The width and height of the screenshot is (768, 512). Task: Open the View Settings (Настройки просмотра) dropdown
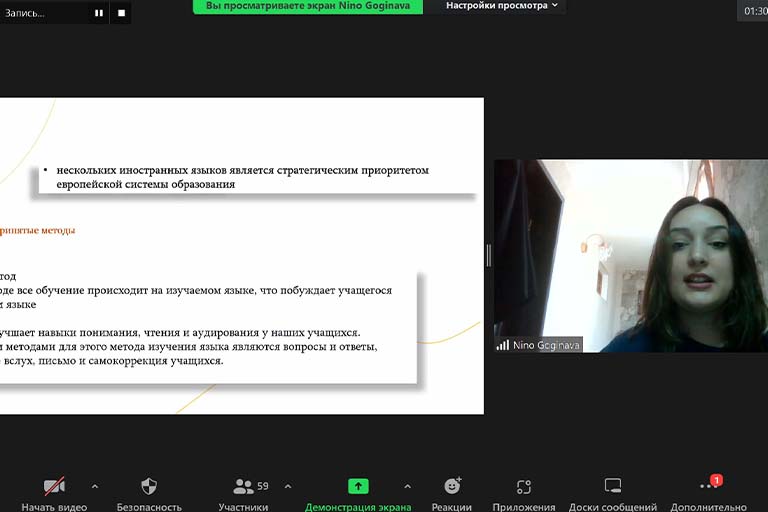(x=501, y=6)
